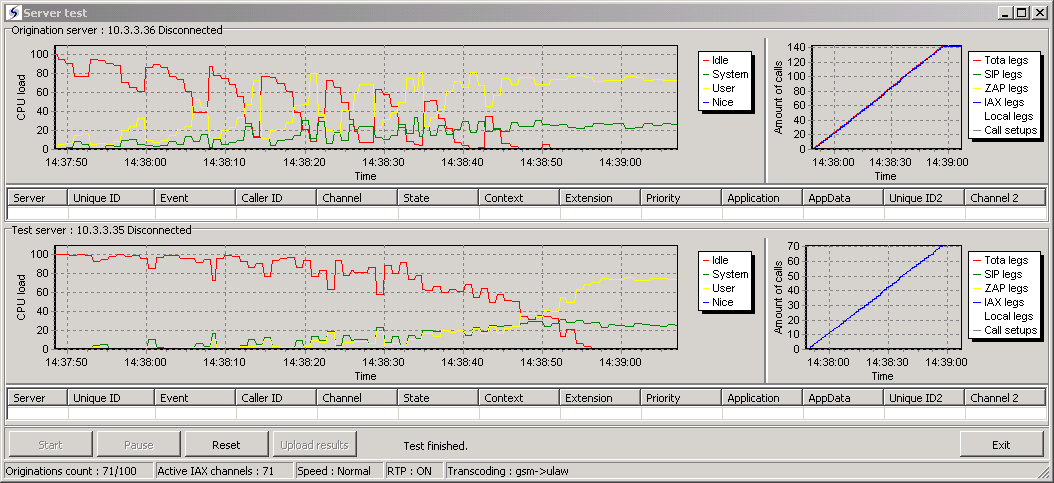Select Unique ID header in Test server table

point(112,398)
